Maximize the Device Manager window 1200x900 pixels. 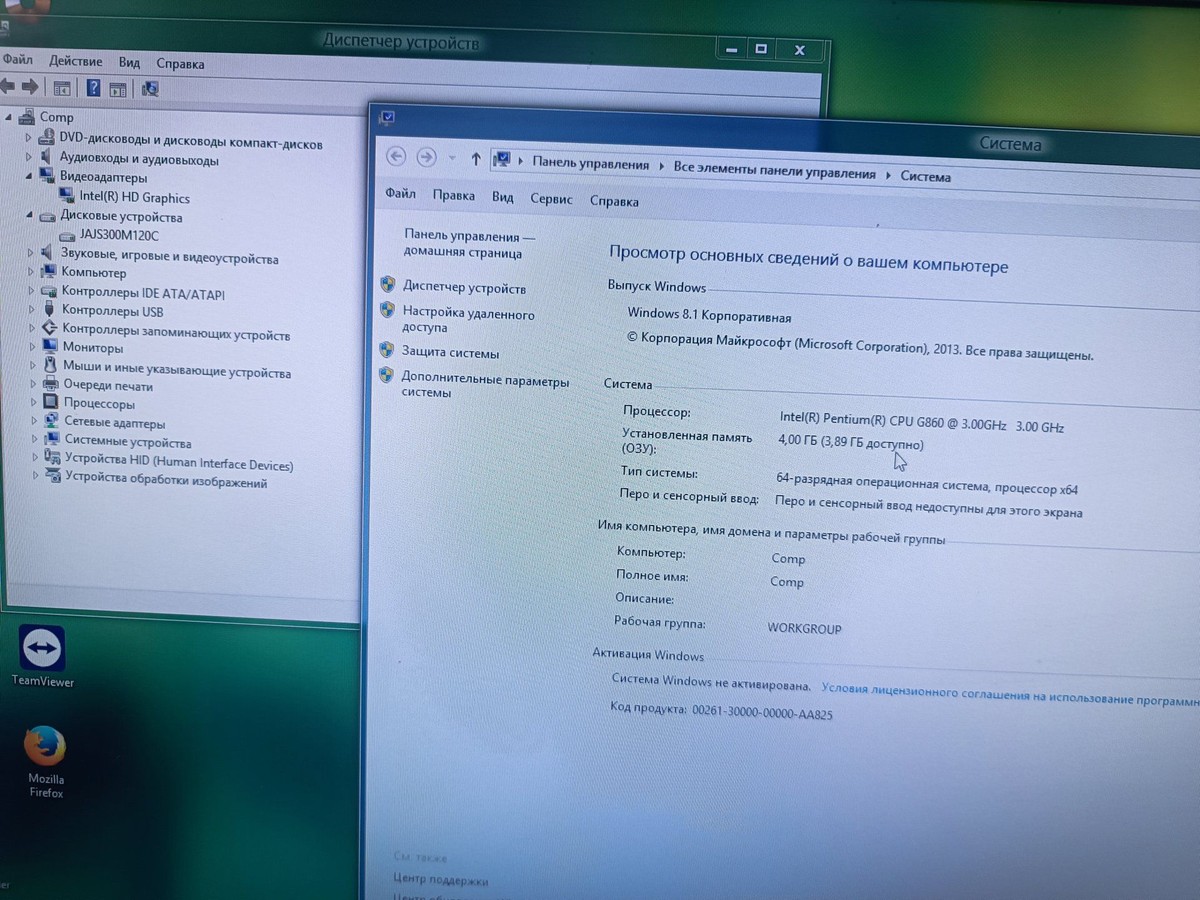coord(761,48)
